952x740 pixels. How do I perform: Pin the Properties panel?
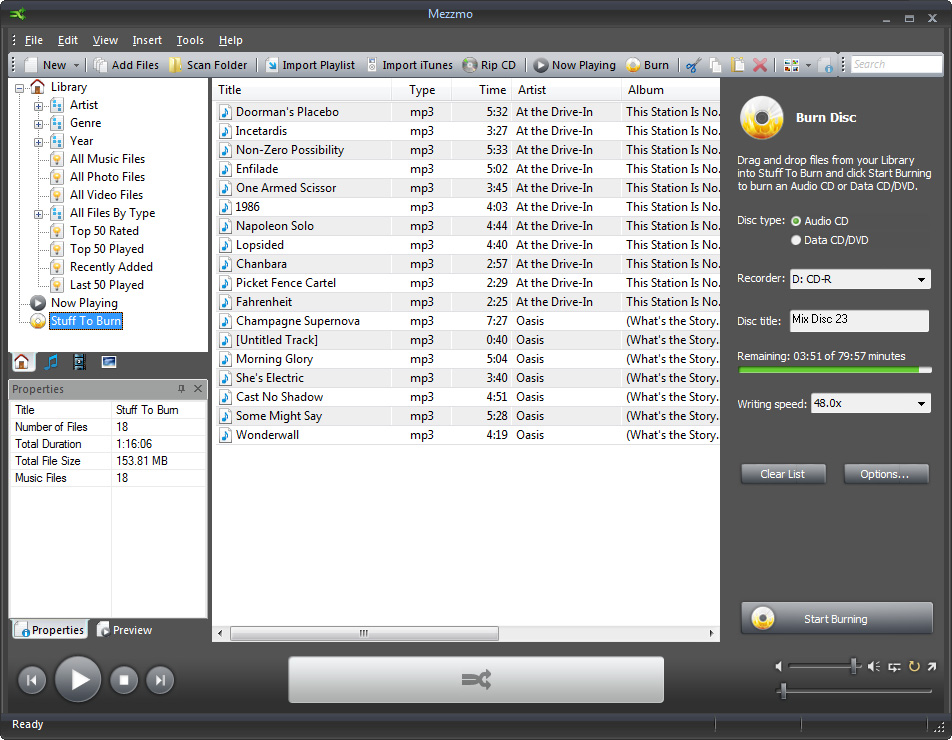tap(181, 389)
